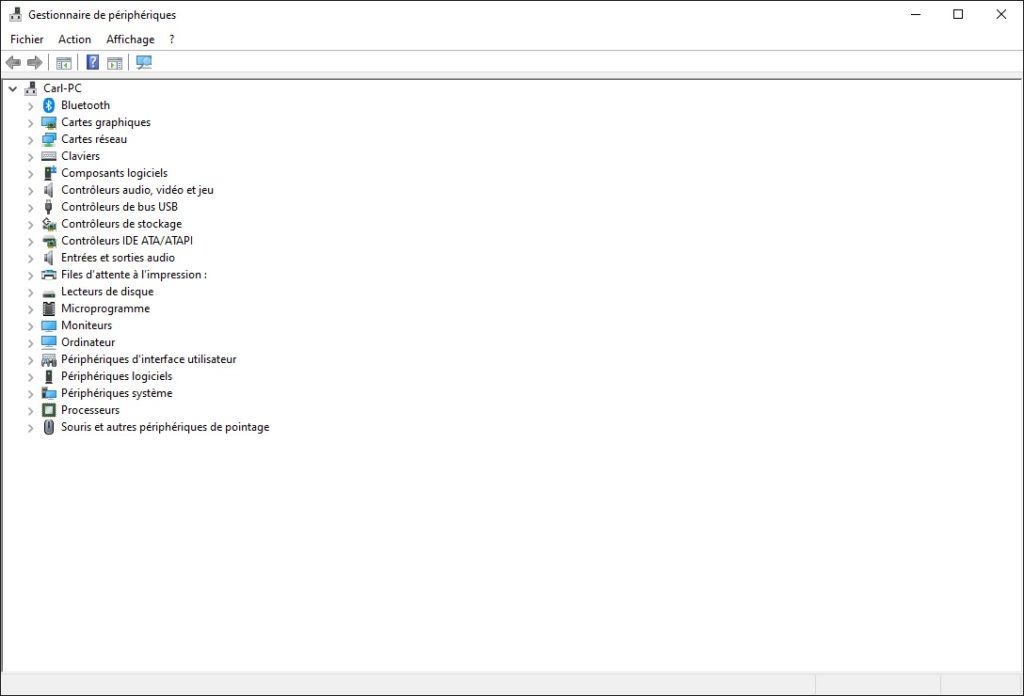The height and width of the screenshot is (696, 1024).
Task: Open the Affichage menu
Action: (131, 39)
